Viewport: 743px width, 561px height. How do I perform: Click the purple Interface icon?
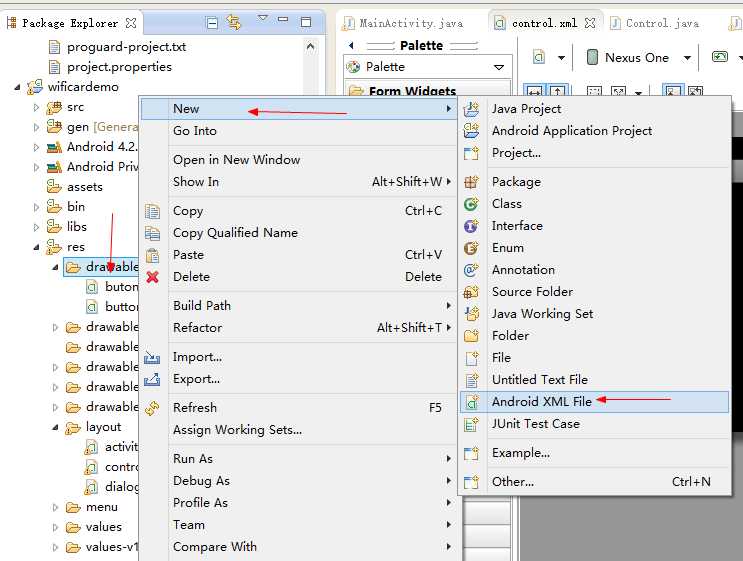tap(471, 226)
